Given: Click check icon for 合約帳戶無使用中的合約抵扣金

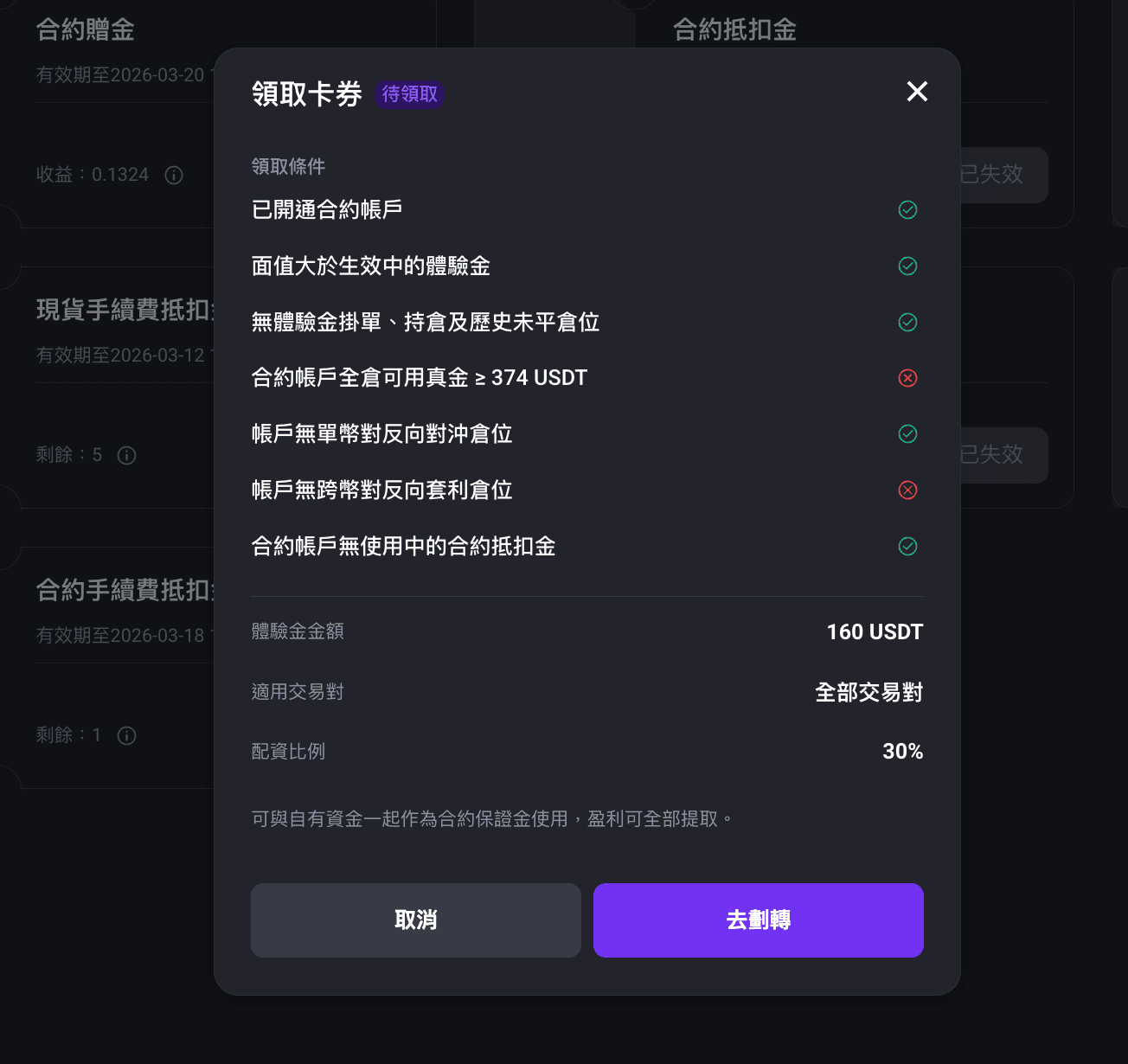Looking at the screenshot, I should point(907,547).
